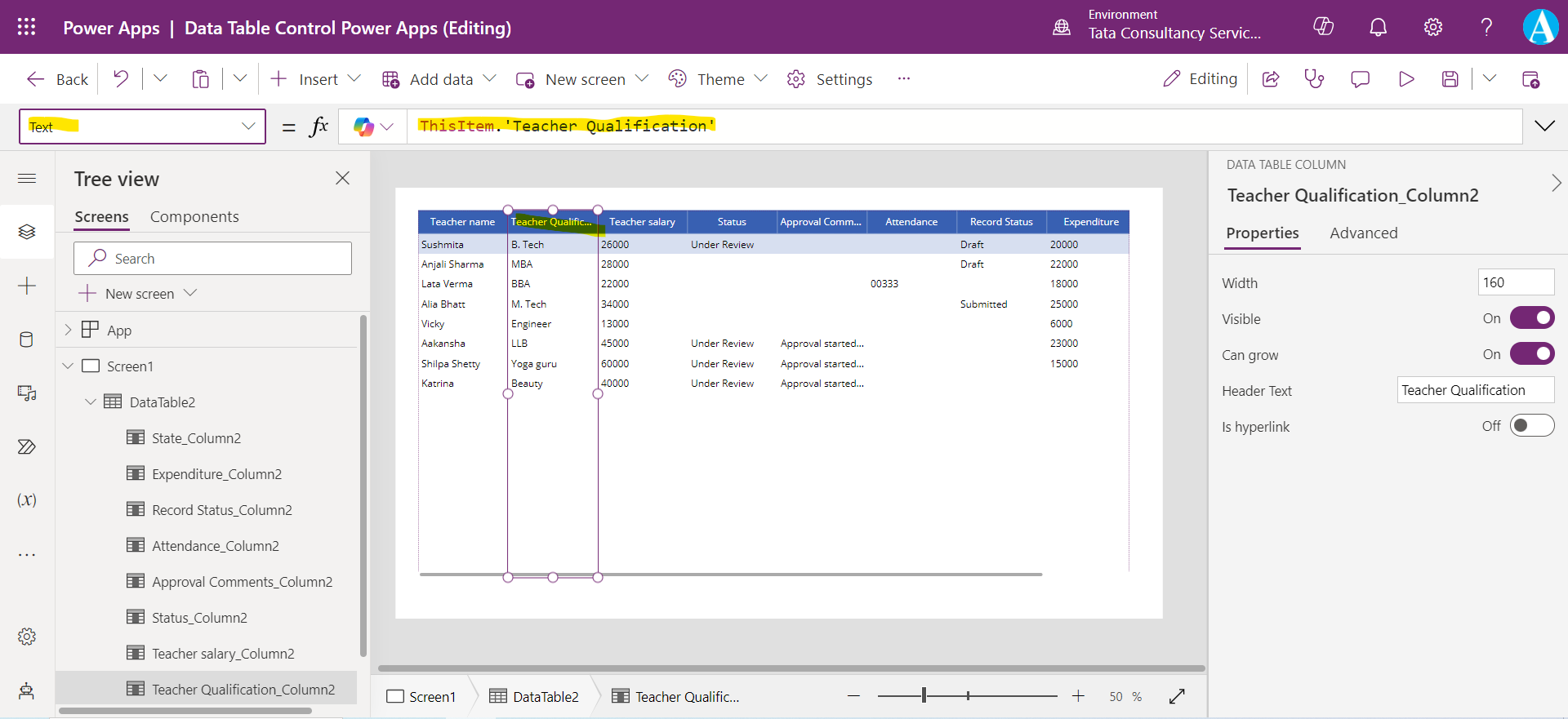Screen dimensions: 1568x719
Task: Open the App checker stethoscope icon
Action: point(1314,79)
